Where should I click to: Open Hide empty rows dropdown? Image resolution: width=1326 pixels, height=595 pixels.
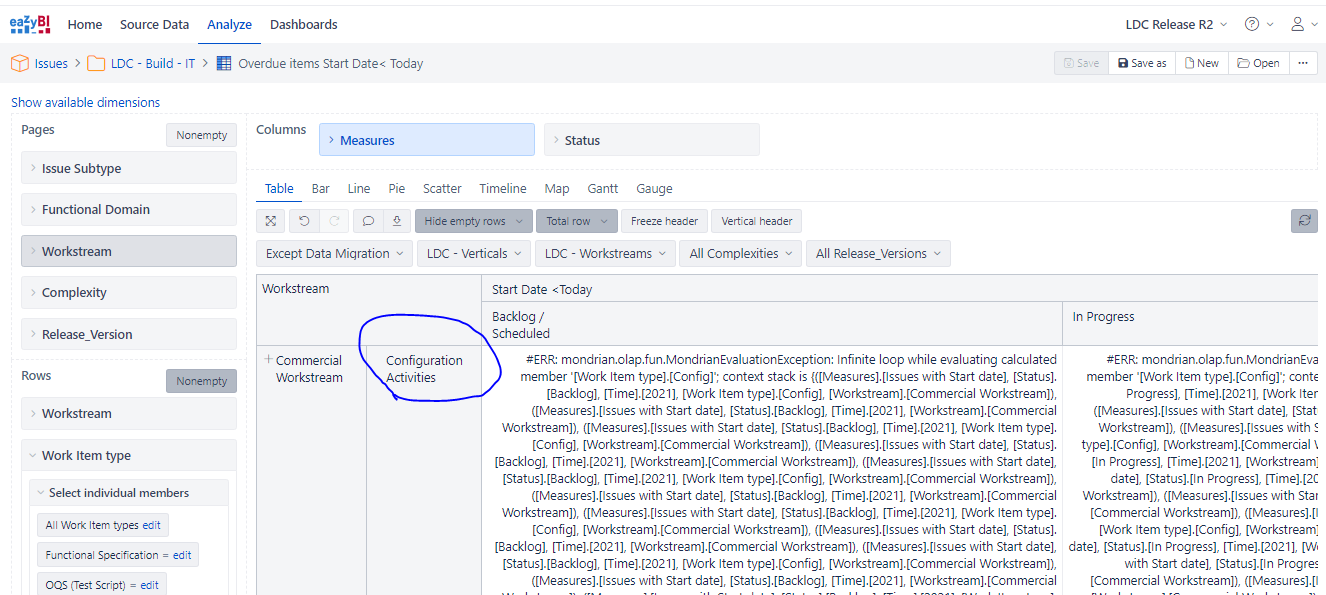(473, 221)
